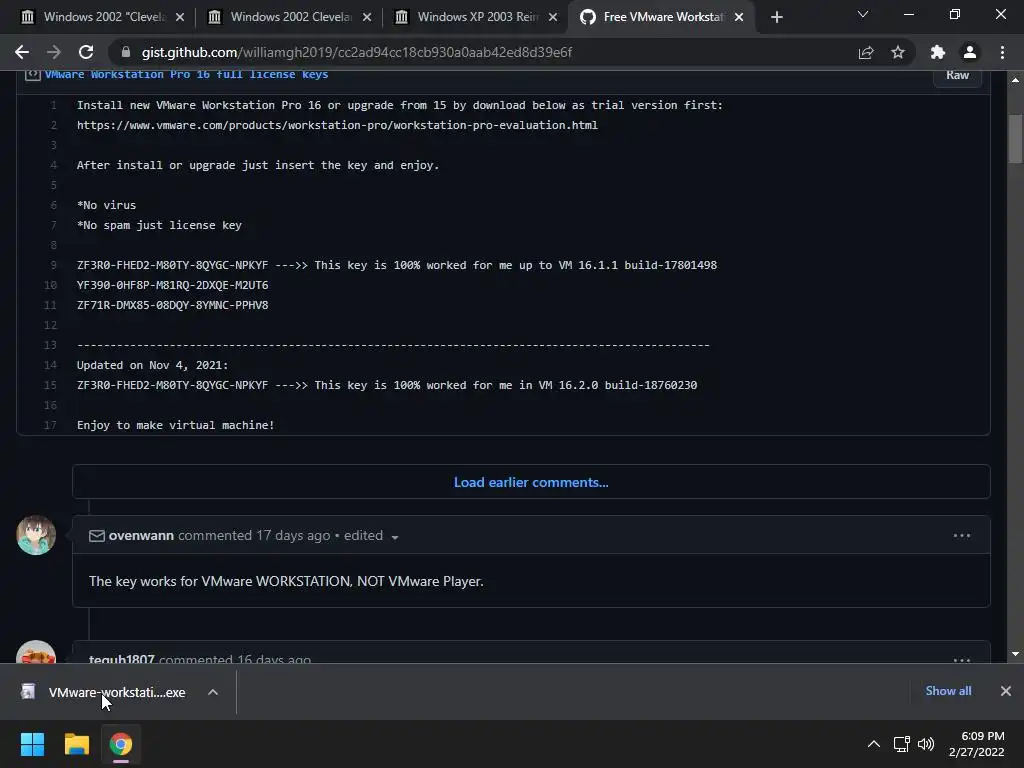Open a new tab with plus button
1024x768 pixels.
click(776, 17)
